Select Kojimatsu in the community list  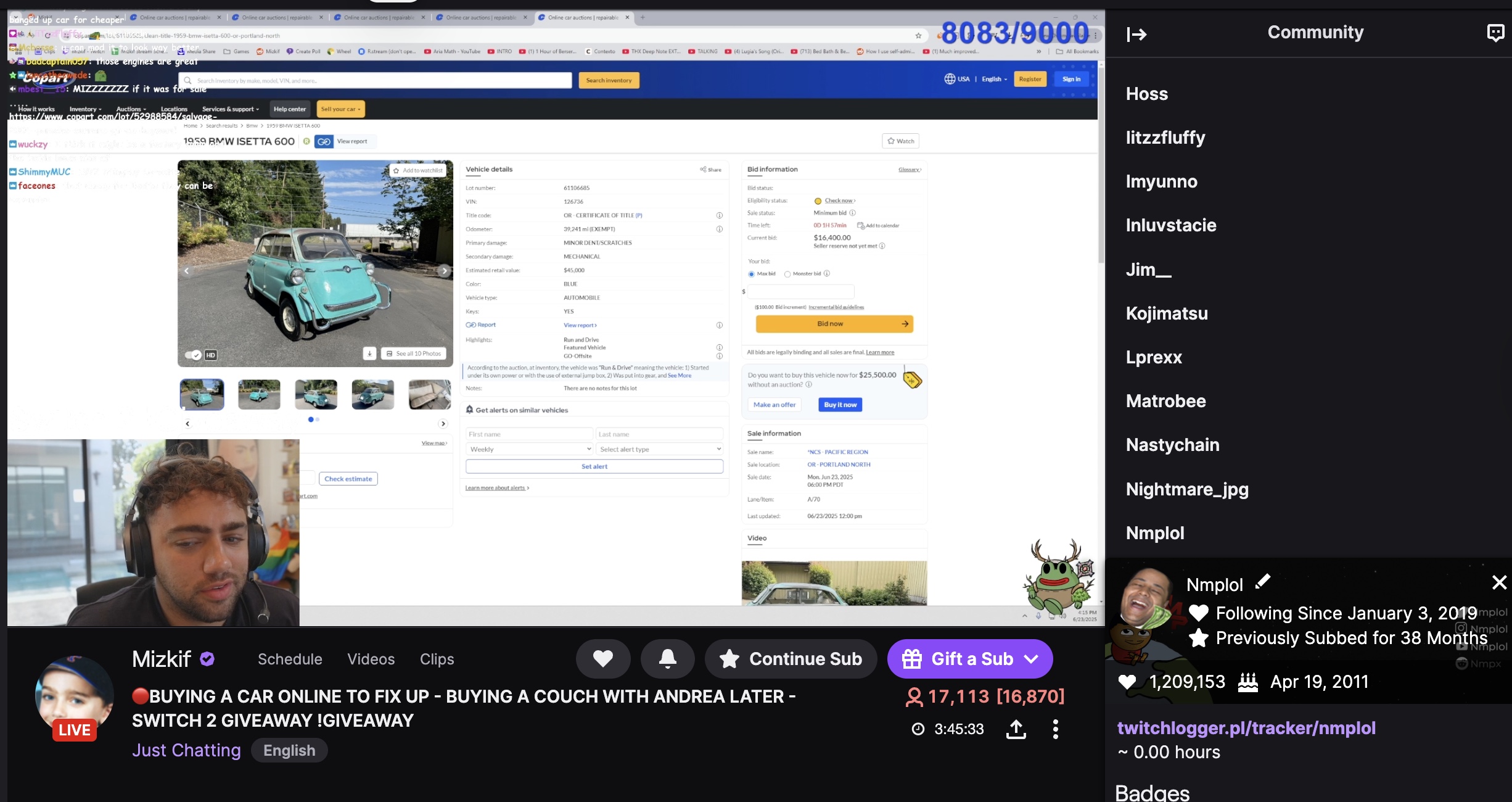click(1167, 313)
